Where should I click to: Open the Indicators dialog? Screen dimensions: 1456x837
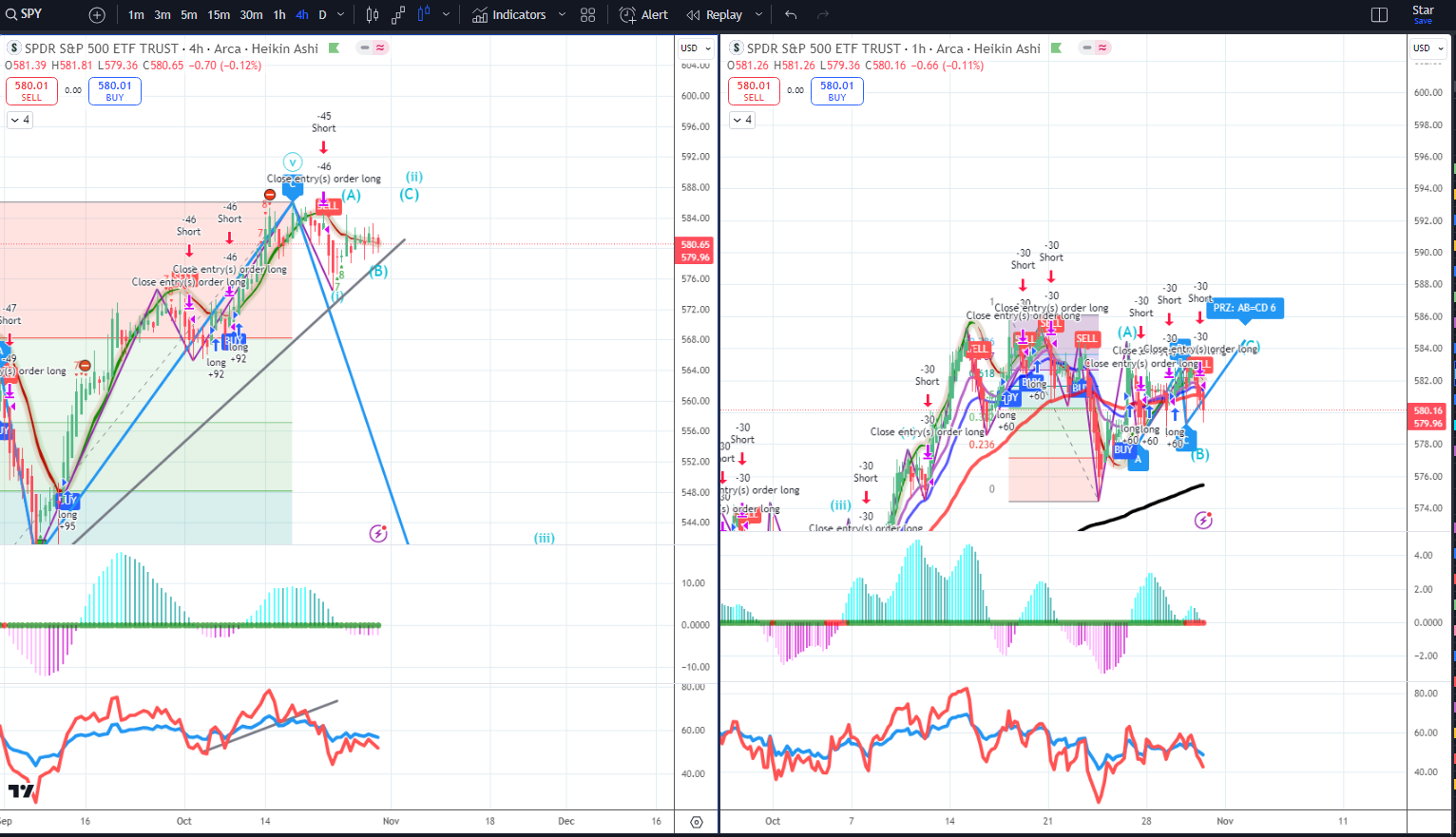[509, 15]
